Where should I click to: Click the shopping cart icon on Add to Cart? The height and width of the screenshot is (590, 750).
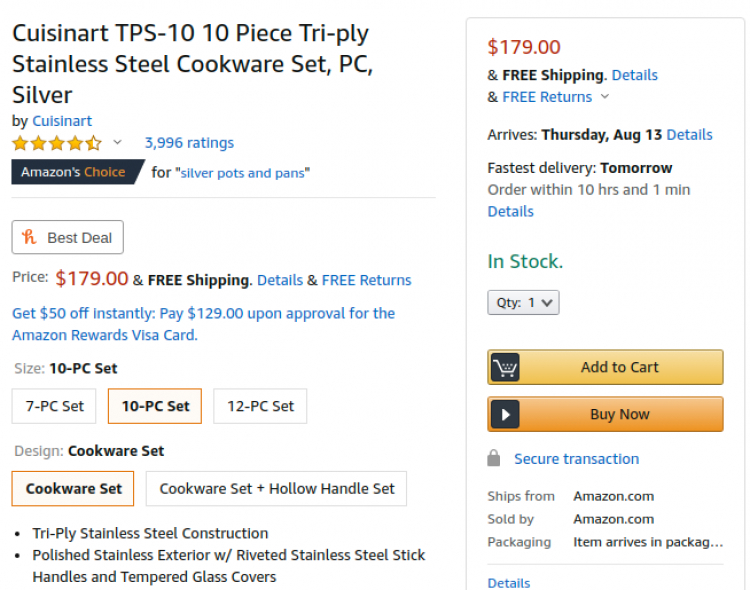(x=505, y=367)
